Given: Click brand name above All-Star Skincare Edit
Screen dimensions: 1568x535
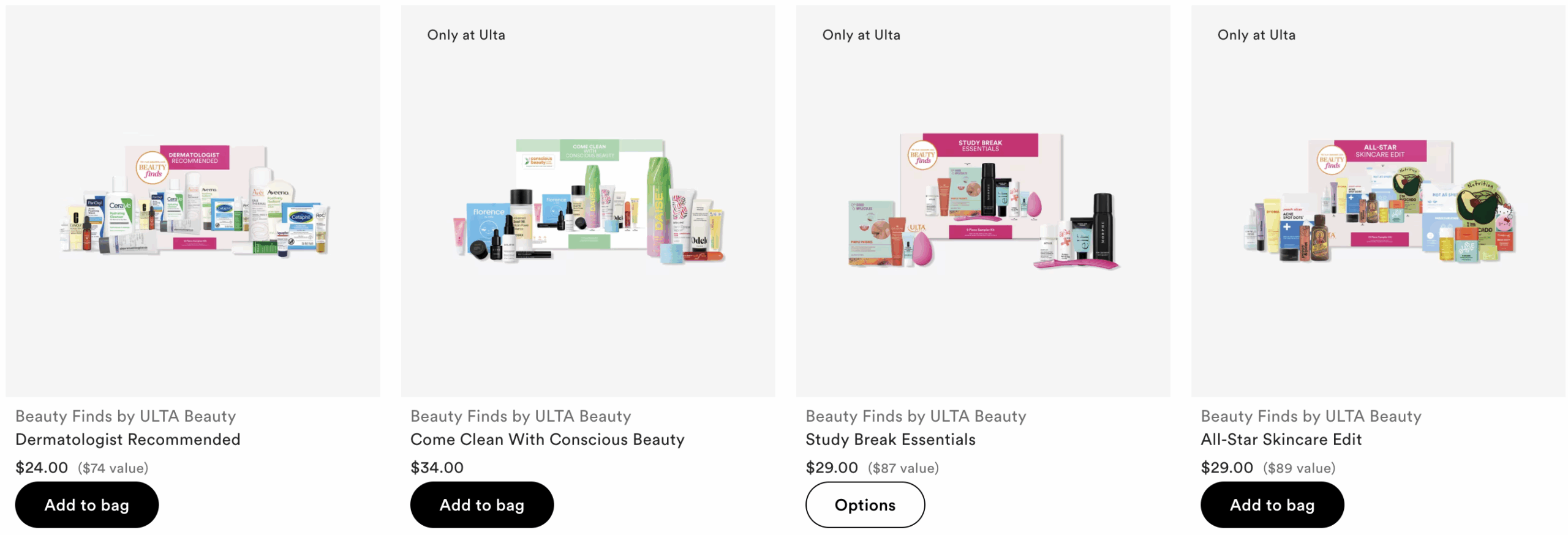Looking at the screenshot, I should coord(1311,416).
